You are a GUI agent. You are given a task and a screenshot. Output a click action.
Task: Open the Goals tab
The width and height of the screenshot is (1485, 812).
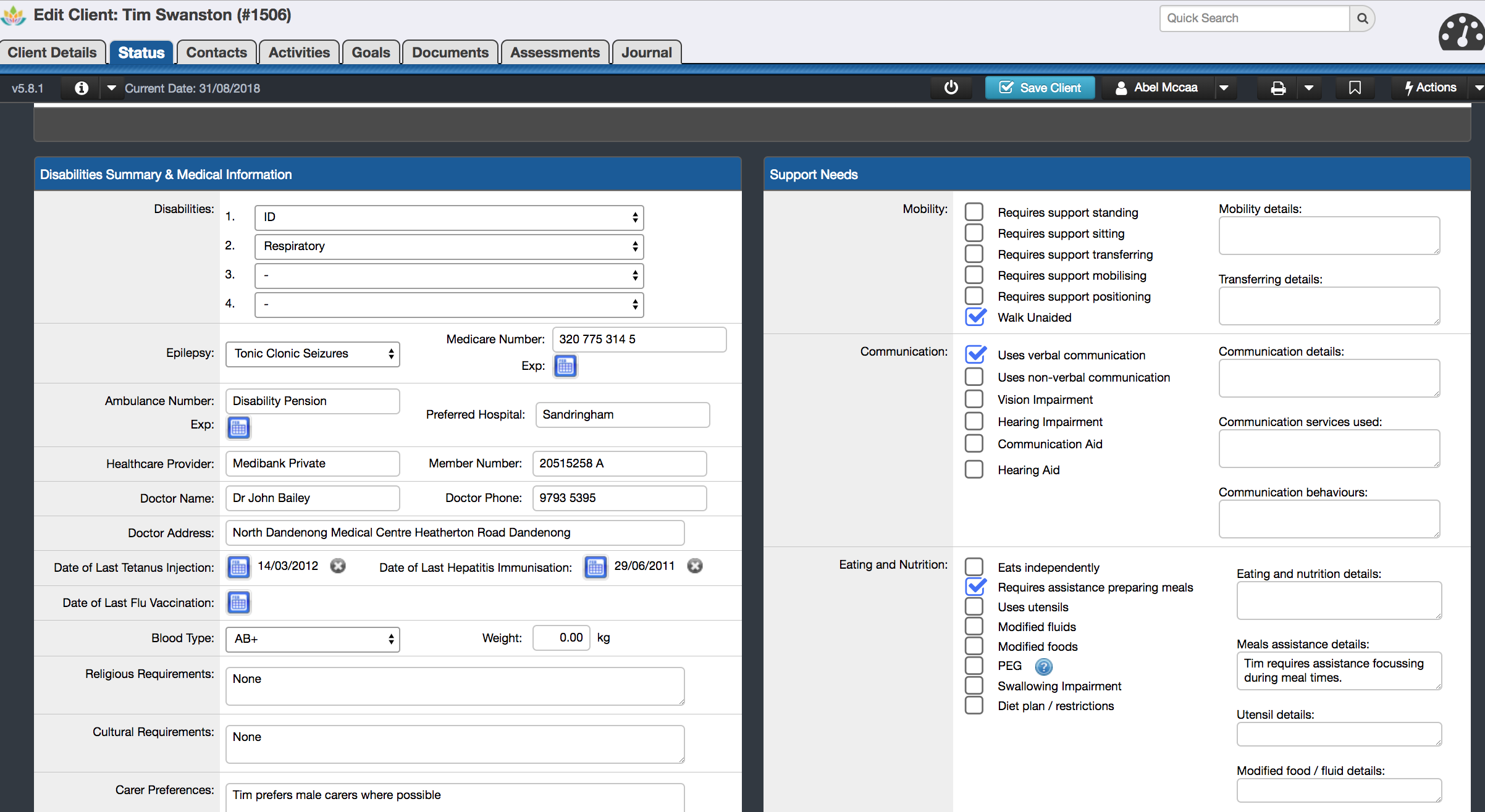pos(371,52)
